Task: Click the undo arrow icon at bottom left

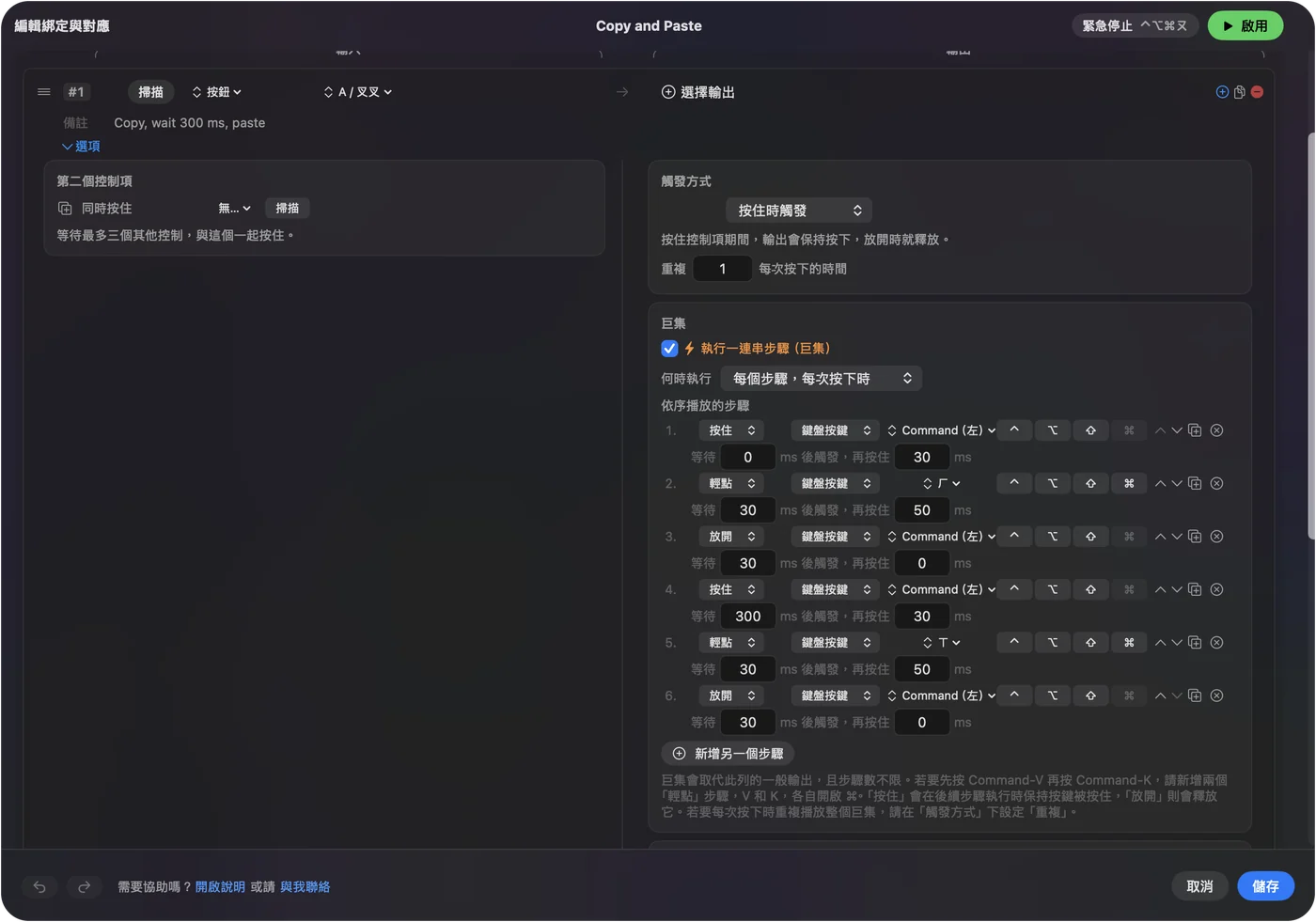Action: coord(39,886)
